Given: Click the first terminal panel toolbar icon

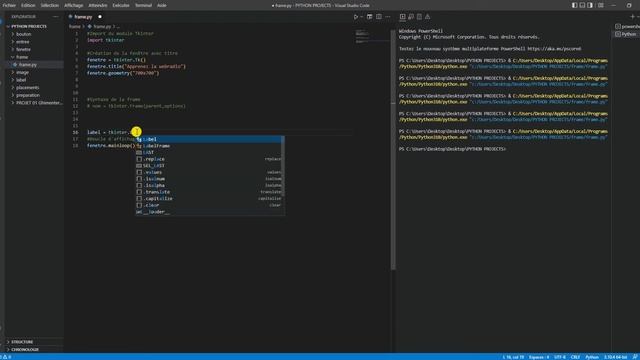Looking at the screenshot, I should pos(402,17).
